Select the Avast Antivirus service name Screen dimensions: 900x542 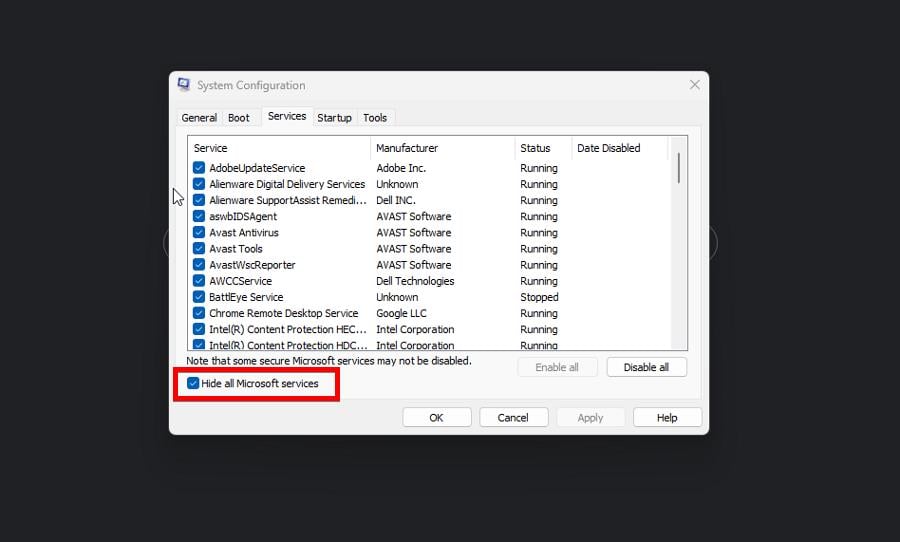coord(244,233)
